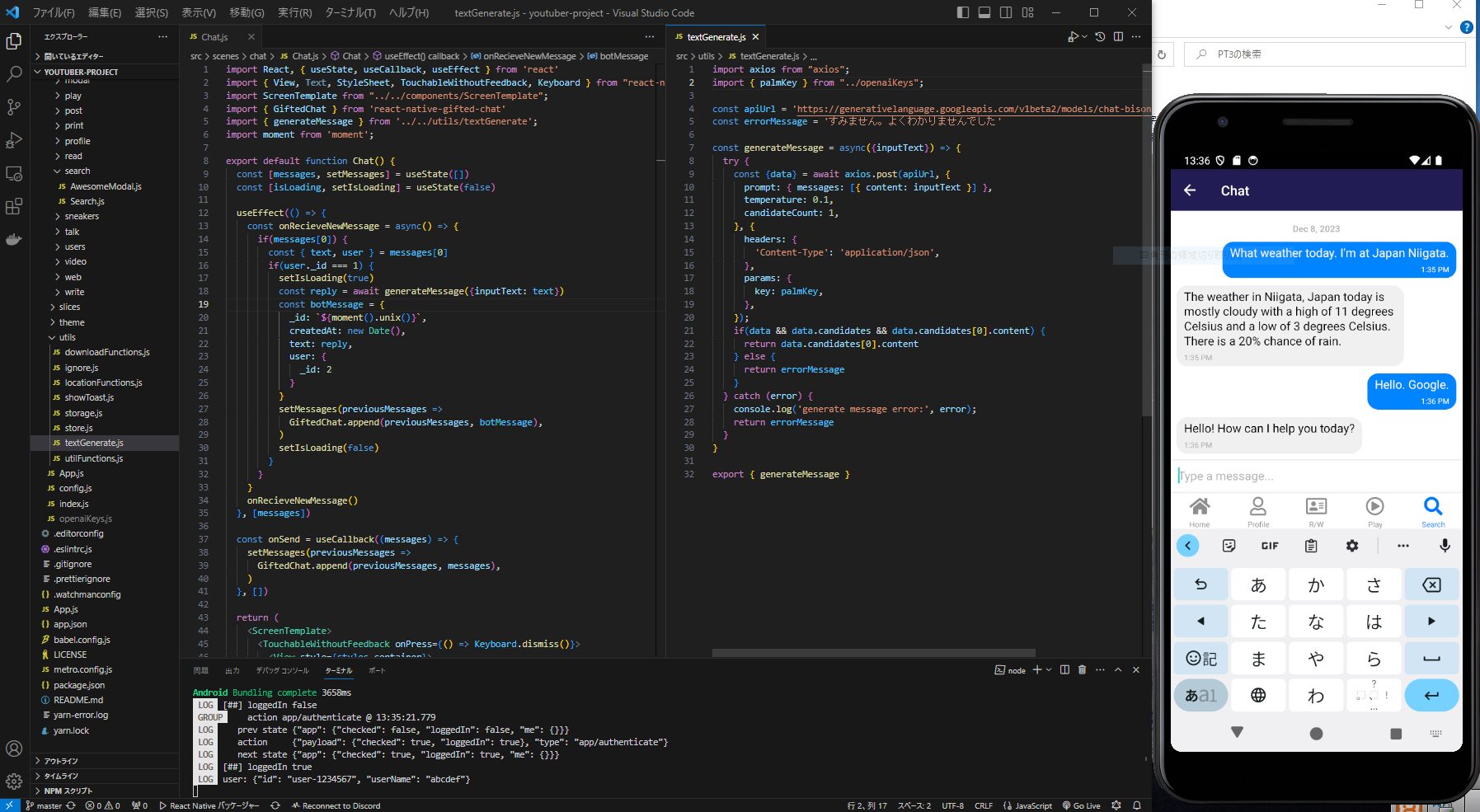
Task: Tap the emulator microphone key
Action: (x=1445, y=546)
